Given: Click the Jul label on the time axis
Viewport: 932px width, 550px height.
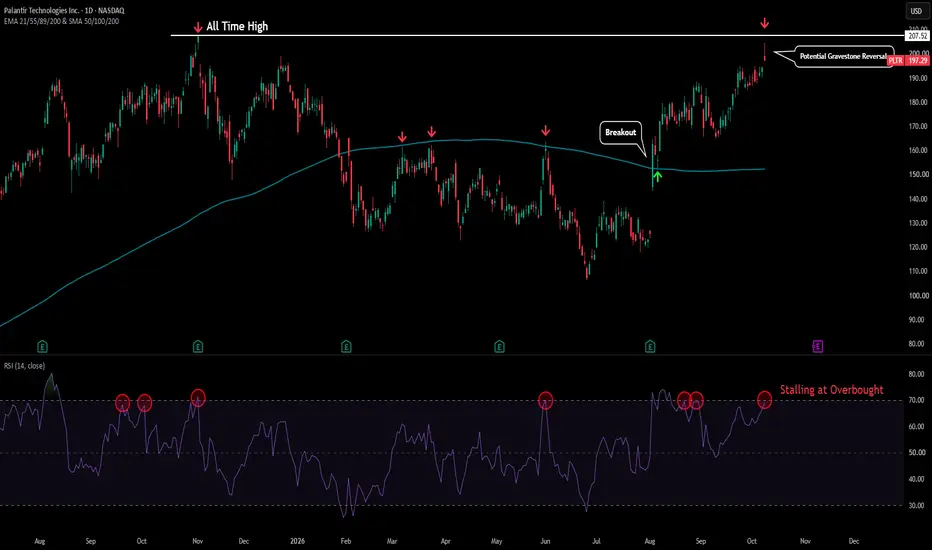Looking at the screenshot, I should pos(596,541).
